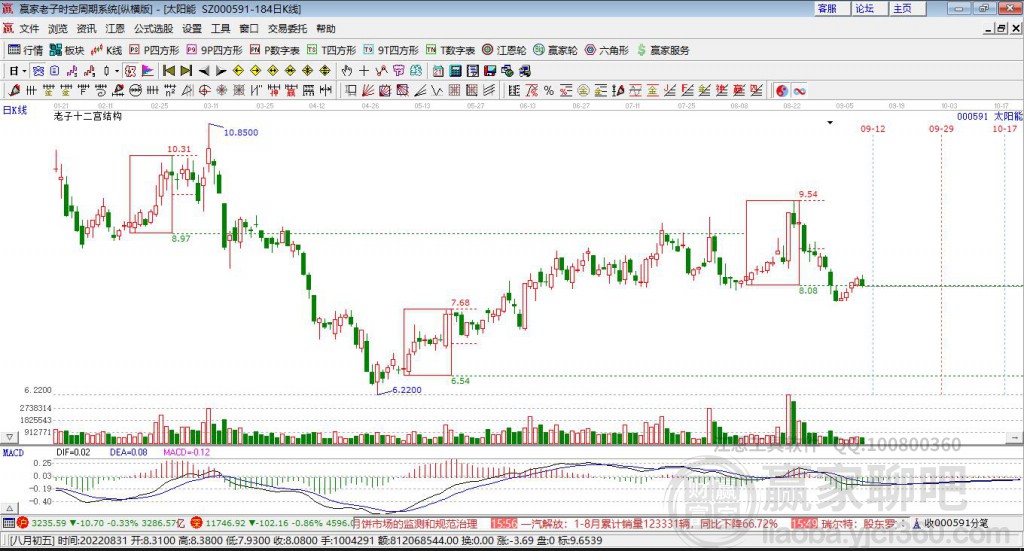Switch to the K线 candlestick chart

(x=106, y=50)
